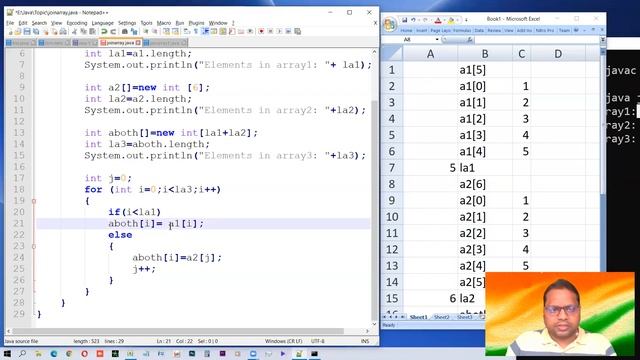Viewport: 640px width, 360px height.
Task: Open the Review ribbon tab in Excel
Action: 494,31
